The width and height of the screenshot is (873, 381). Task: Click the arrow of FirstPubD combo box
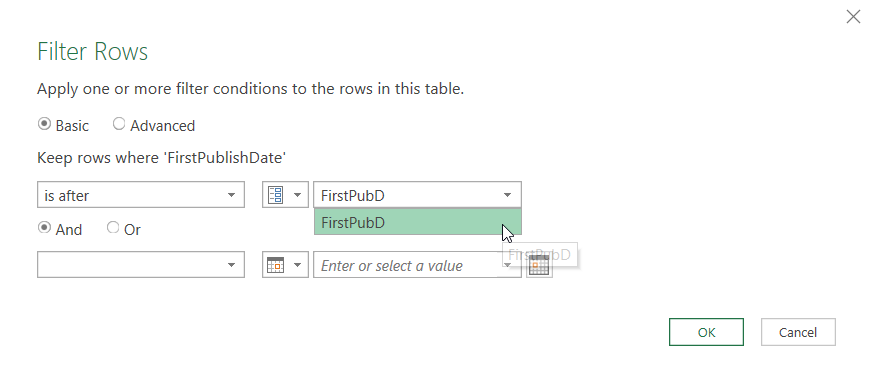[507, 195]
